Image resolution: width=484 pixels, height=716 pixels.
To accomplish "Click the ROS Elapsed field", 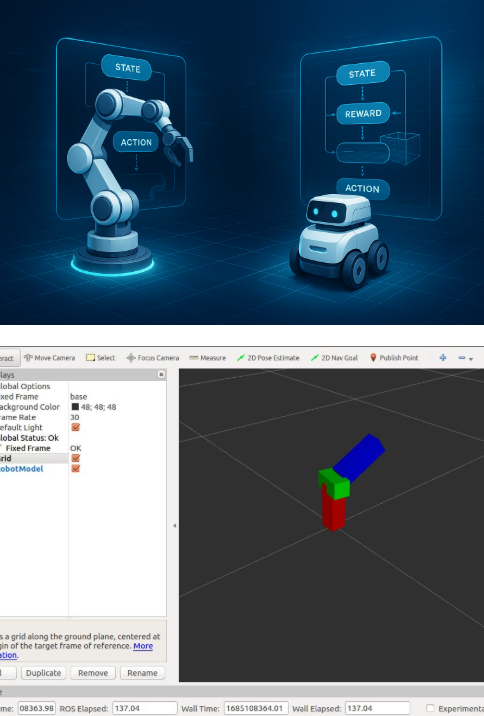I will click(145, 708).
